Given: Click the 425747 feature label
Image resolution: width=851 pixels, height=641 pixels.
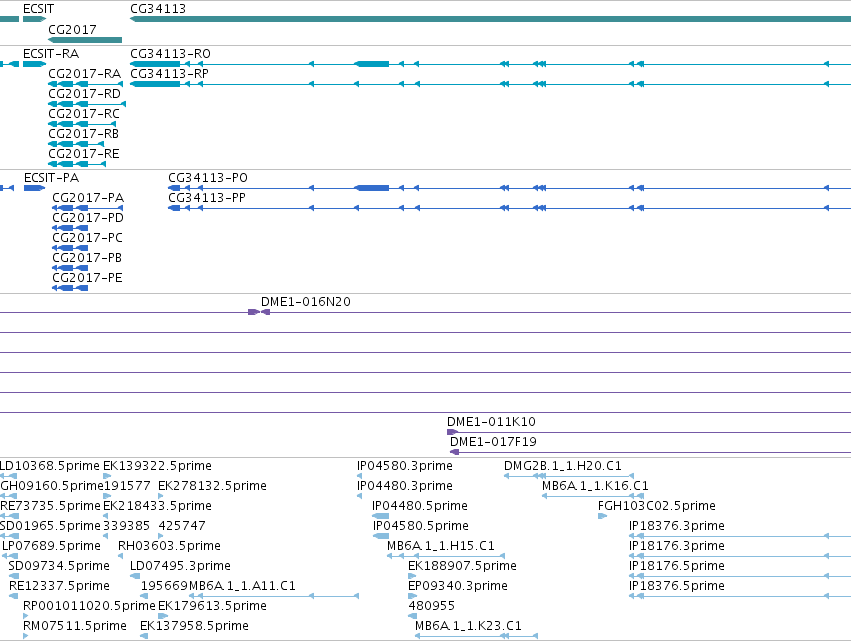Looking at the screenshot, I should coord(182,526).
